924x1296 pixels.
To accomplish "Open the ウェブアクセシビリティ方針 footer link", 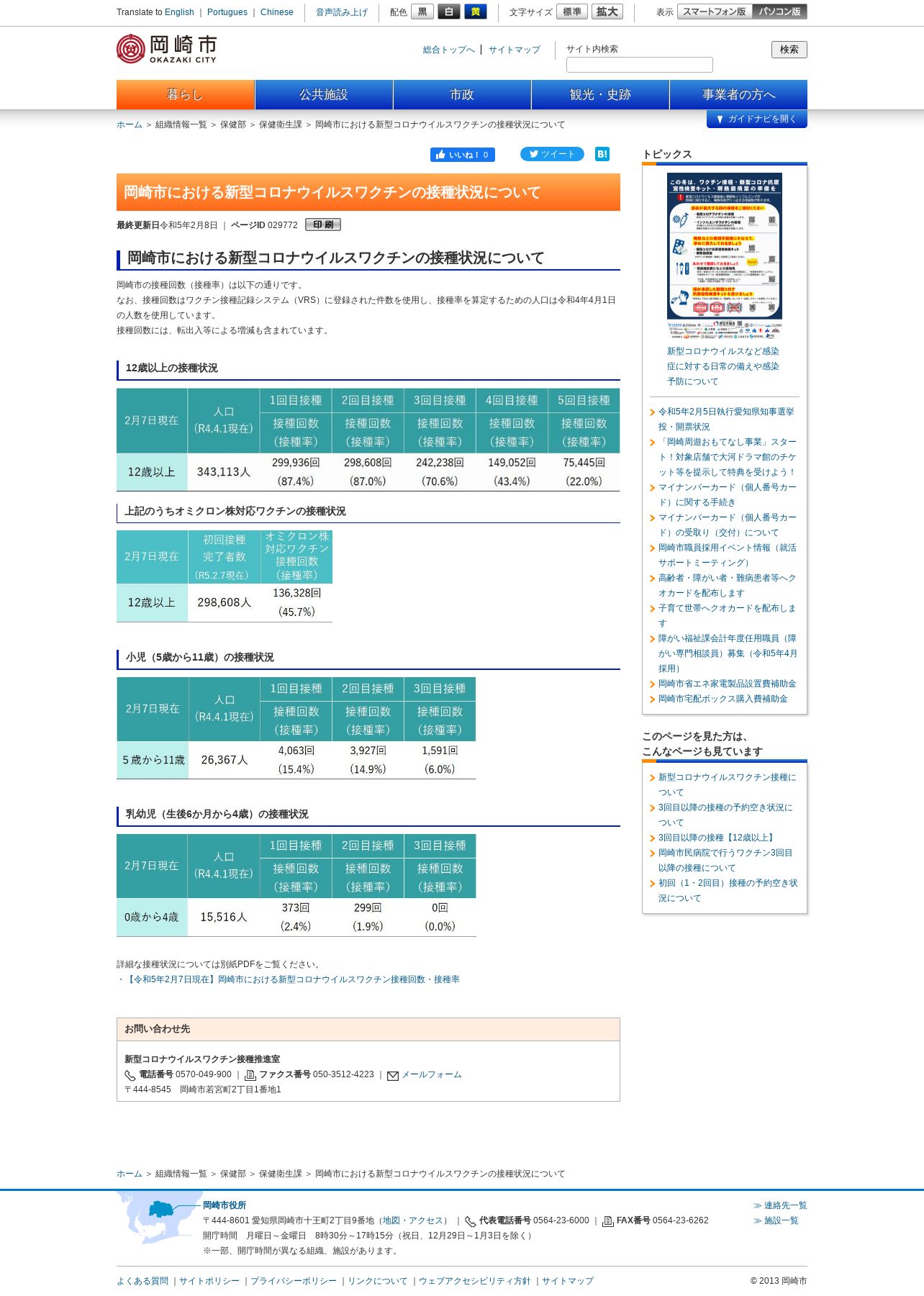I will [475, 1281].
